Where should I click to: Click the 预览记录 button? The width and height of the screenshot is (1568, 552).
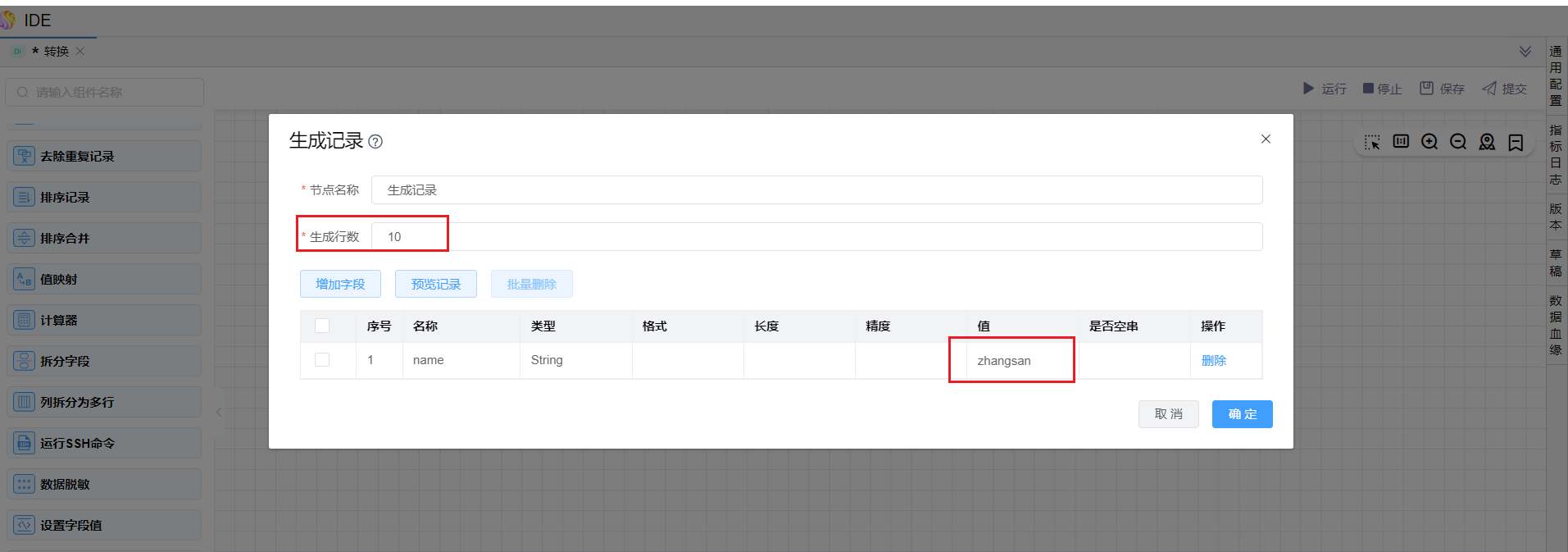point(436,284)
